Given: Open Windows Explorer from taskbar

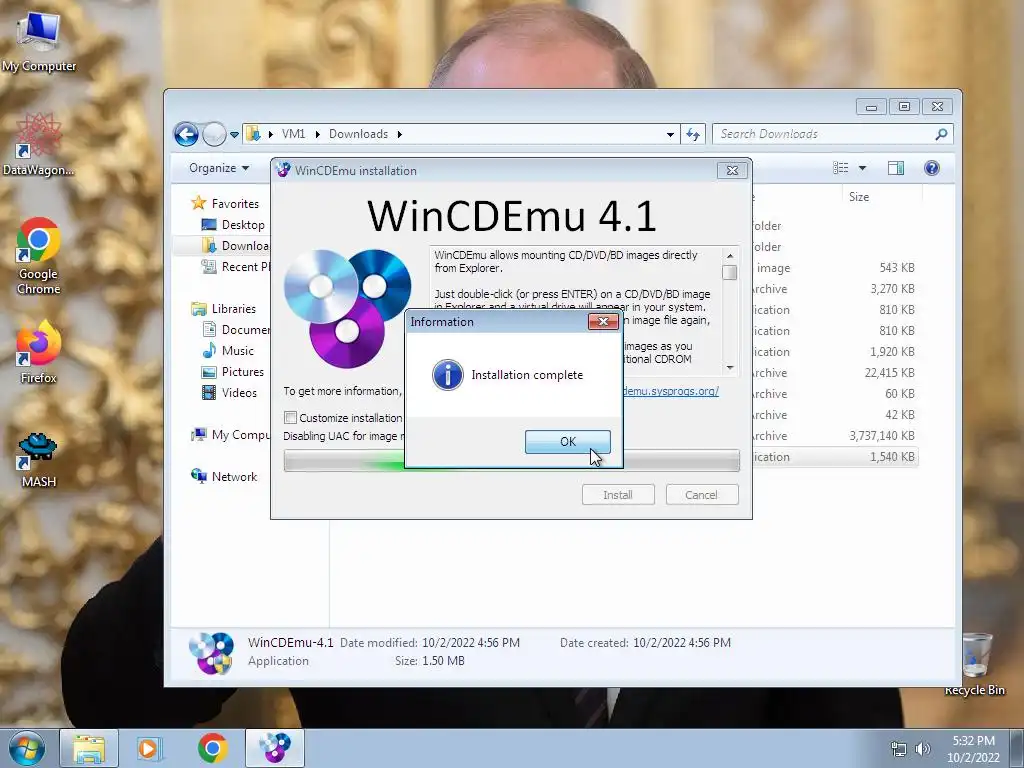Looking at the screenshot, I should pyautogui.click(x=89, y=748).
